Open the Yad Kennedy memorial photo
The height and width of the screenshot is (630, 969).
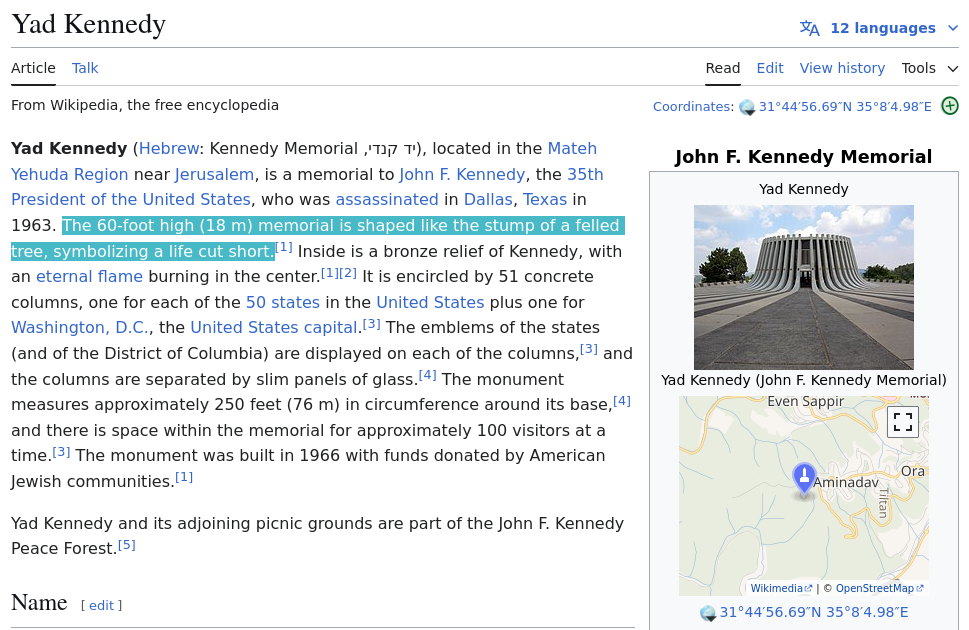point(803,287)
